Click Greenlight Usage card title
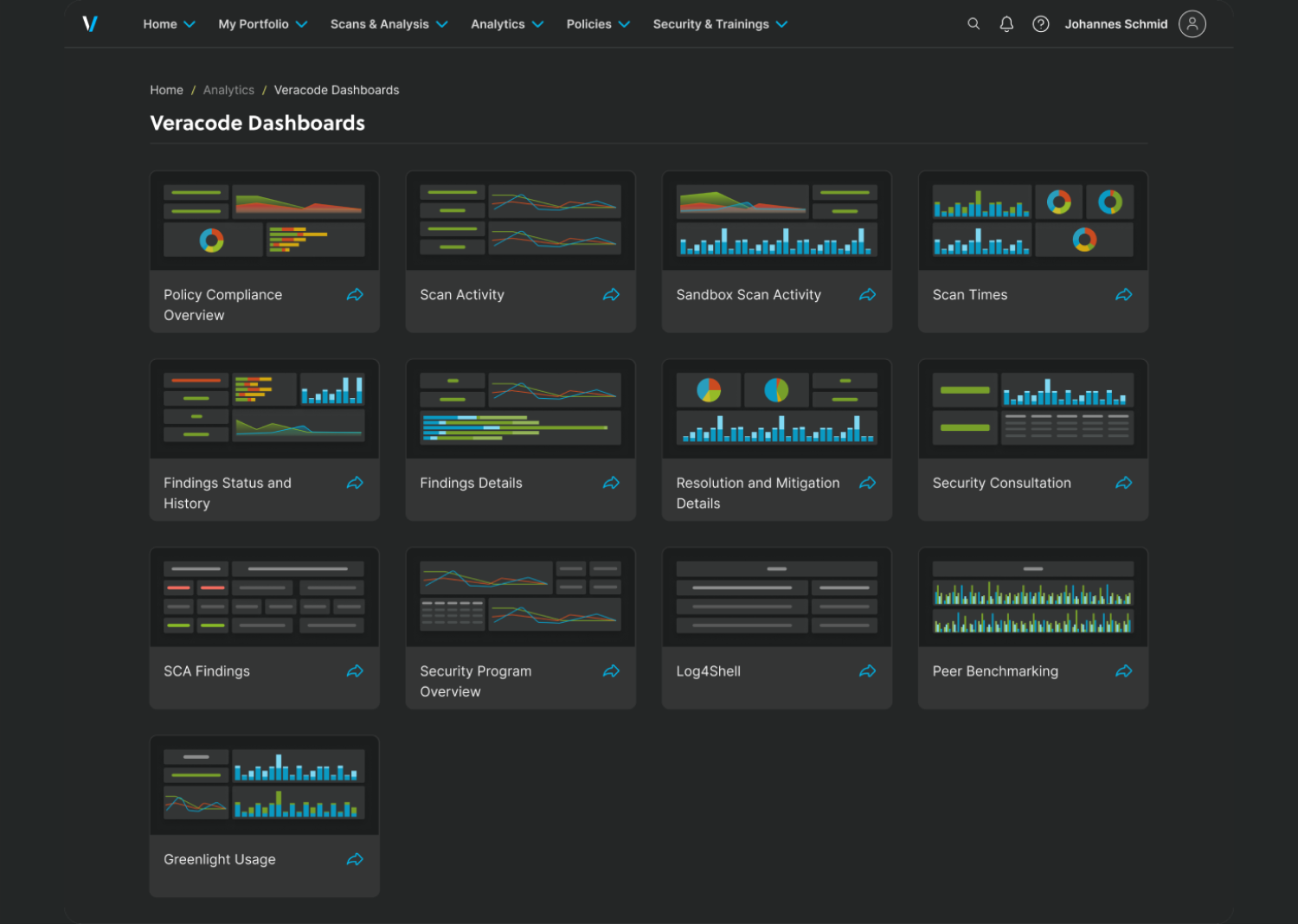1298x924 pixels. tap(220, 859)
